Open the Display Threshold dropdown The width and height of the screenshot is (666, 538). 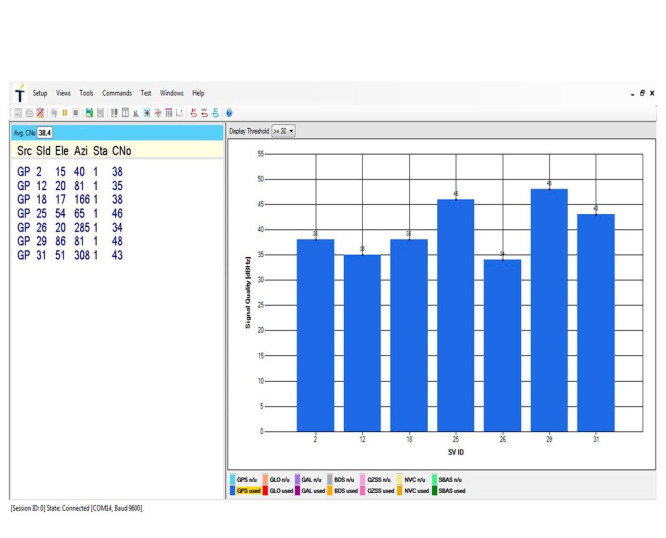(283, 131)
